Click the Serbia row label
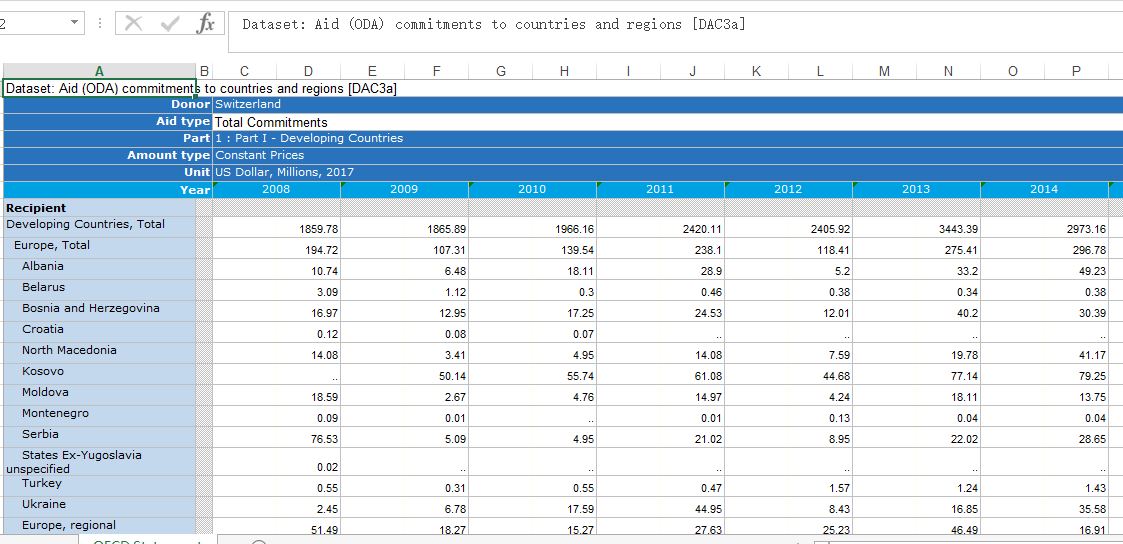The height and width of the screenshot is (544, 1123). coord(100,437)
